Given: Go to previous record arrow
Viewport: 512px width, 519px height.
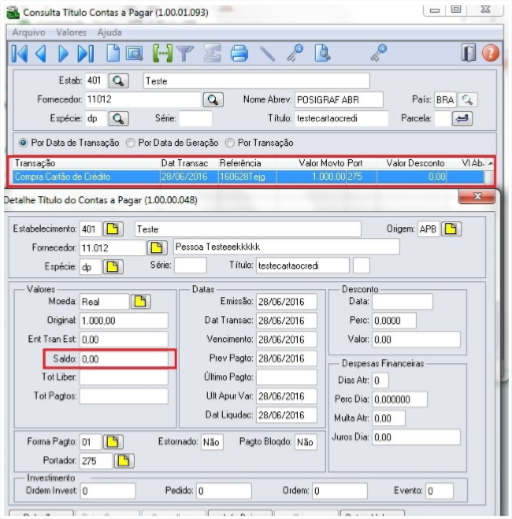Looking at the screenshot, I should (x=41, y=53).
